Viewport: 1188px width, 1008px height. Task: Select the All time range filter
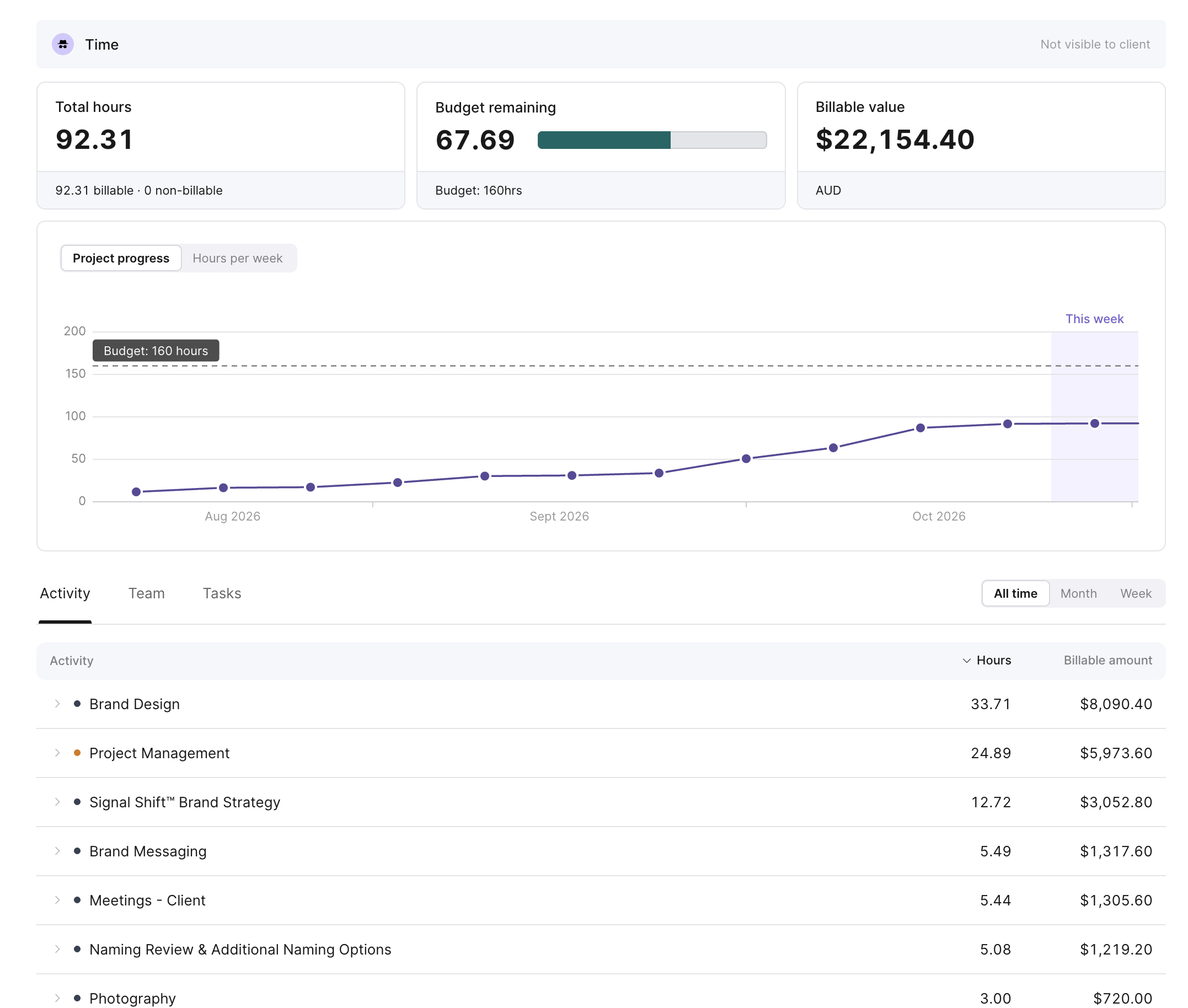pyautogui.click(x=1015, y=593)
